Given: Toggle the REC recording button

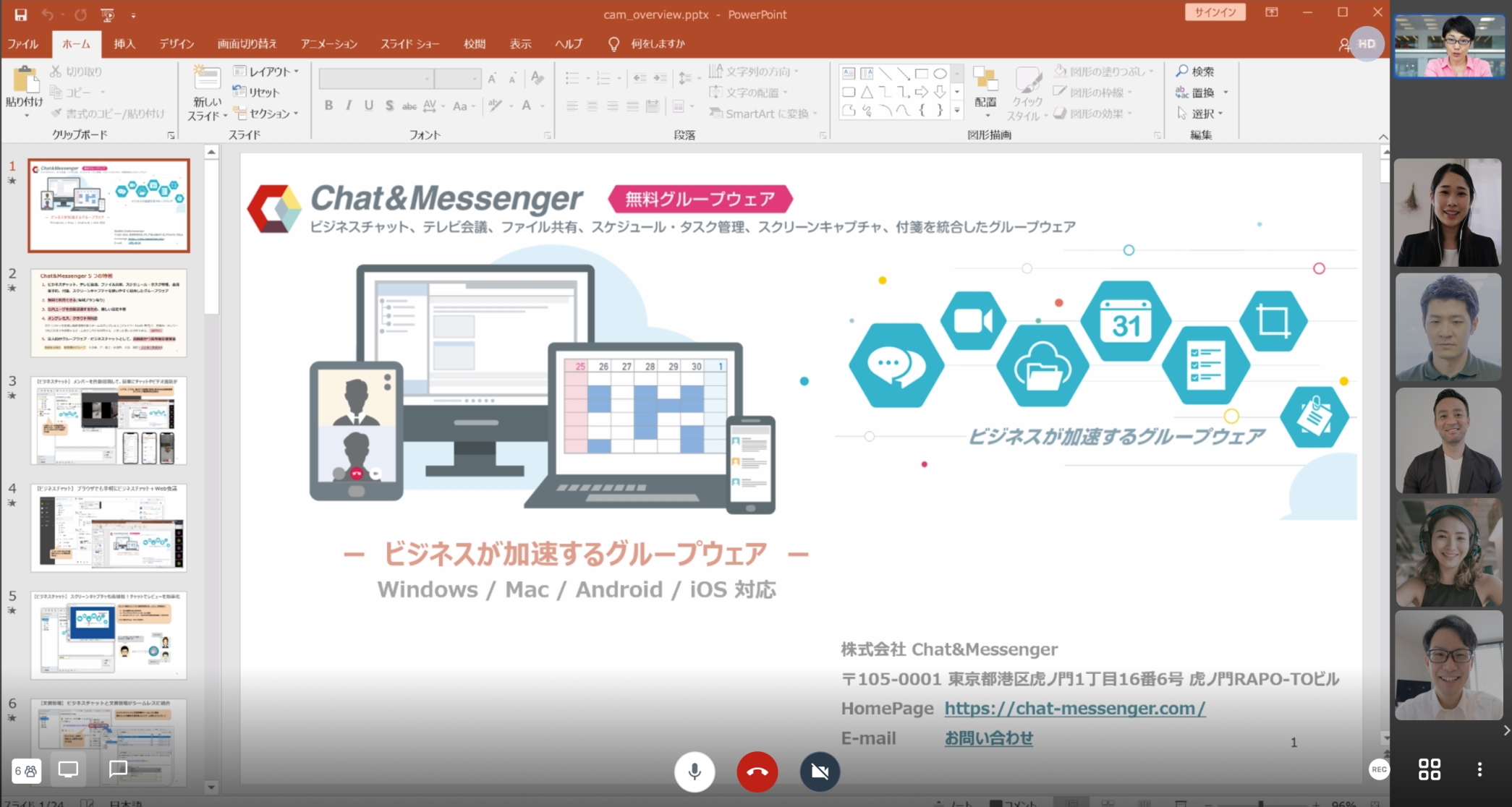Looking at the screenshot, I should 1379,769.
